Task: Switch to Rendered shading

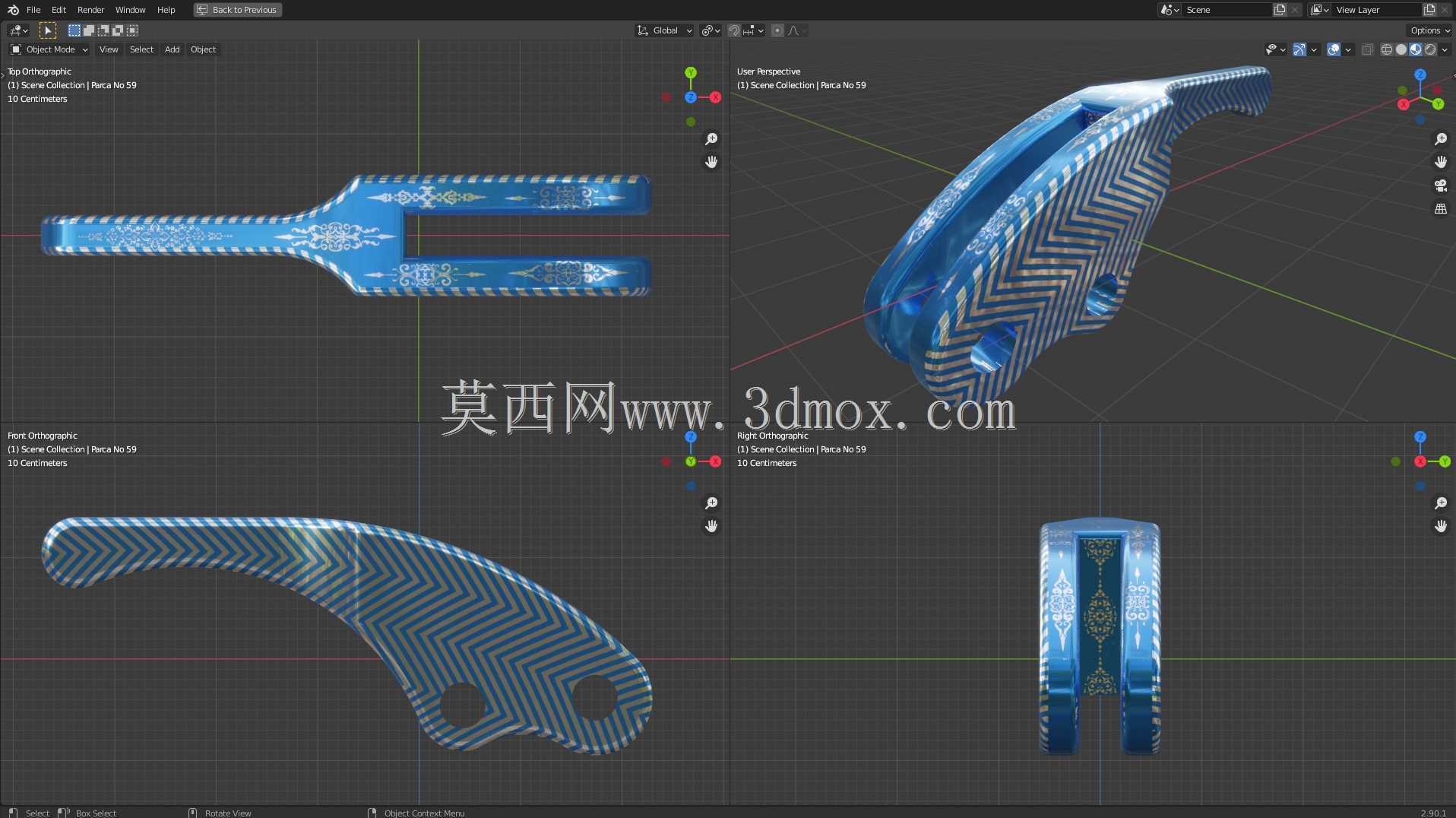Action: pyautogui.click(x=1430, y=49)
